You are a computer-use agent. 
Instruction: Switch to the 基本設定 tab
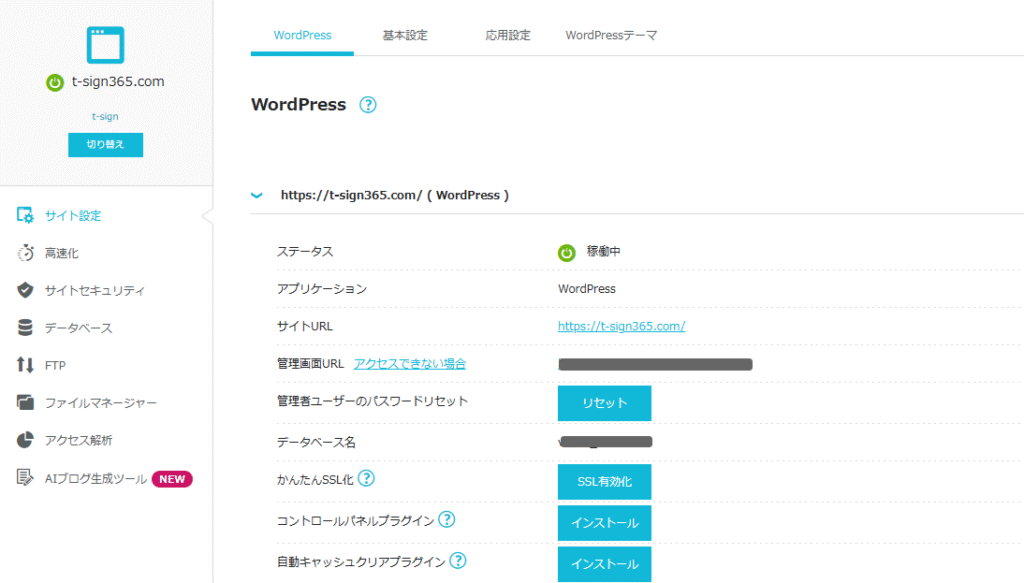405,35
